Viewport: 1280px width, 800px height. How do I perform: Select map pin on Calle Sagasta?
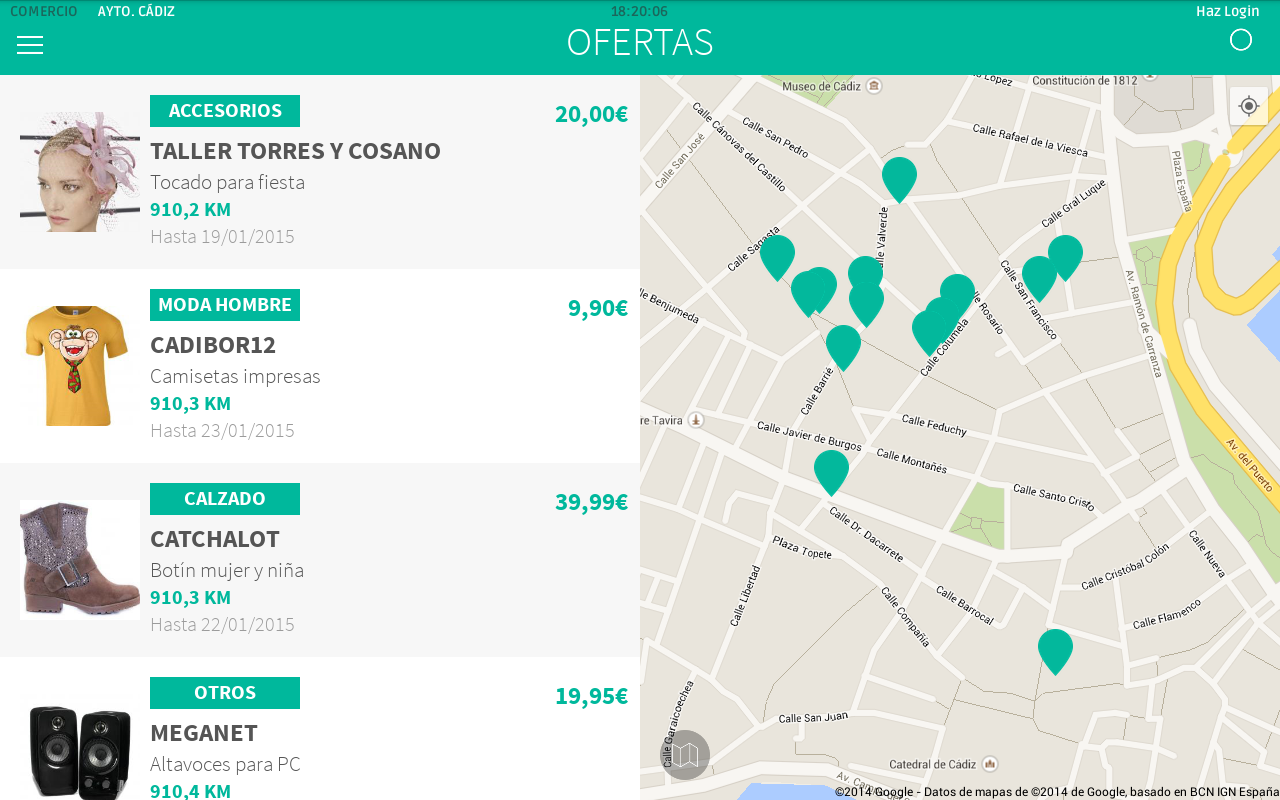777,257
